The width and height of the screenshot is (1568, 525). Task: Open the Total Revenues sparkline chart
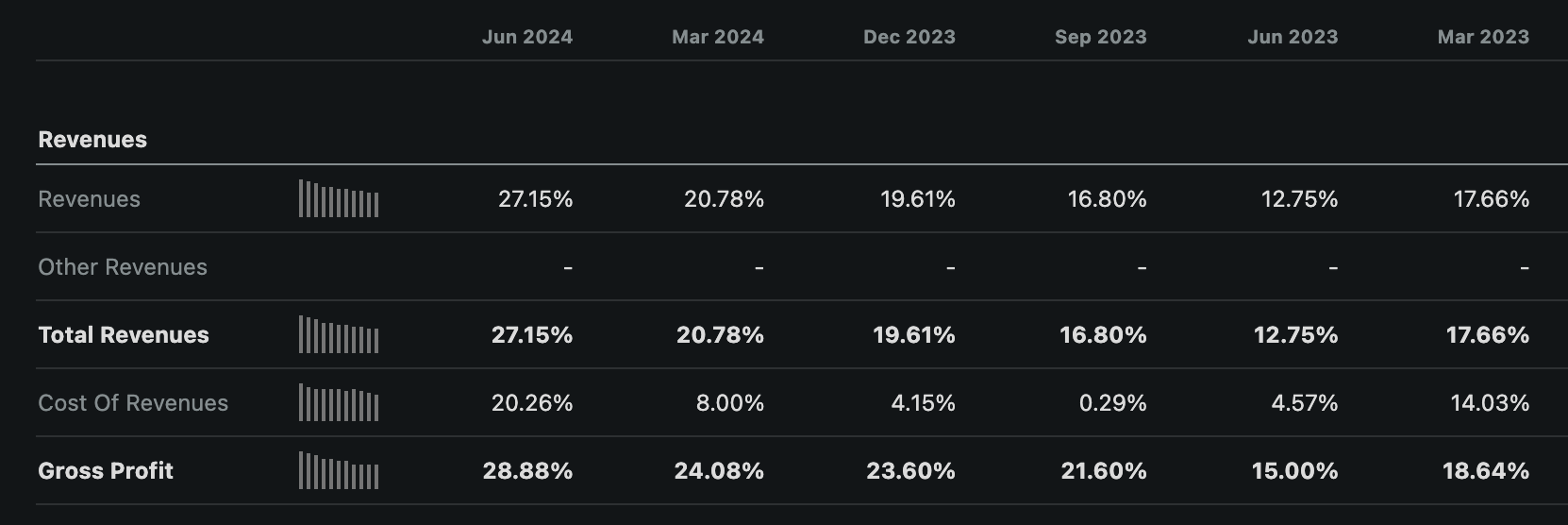click(339, 335)
